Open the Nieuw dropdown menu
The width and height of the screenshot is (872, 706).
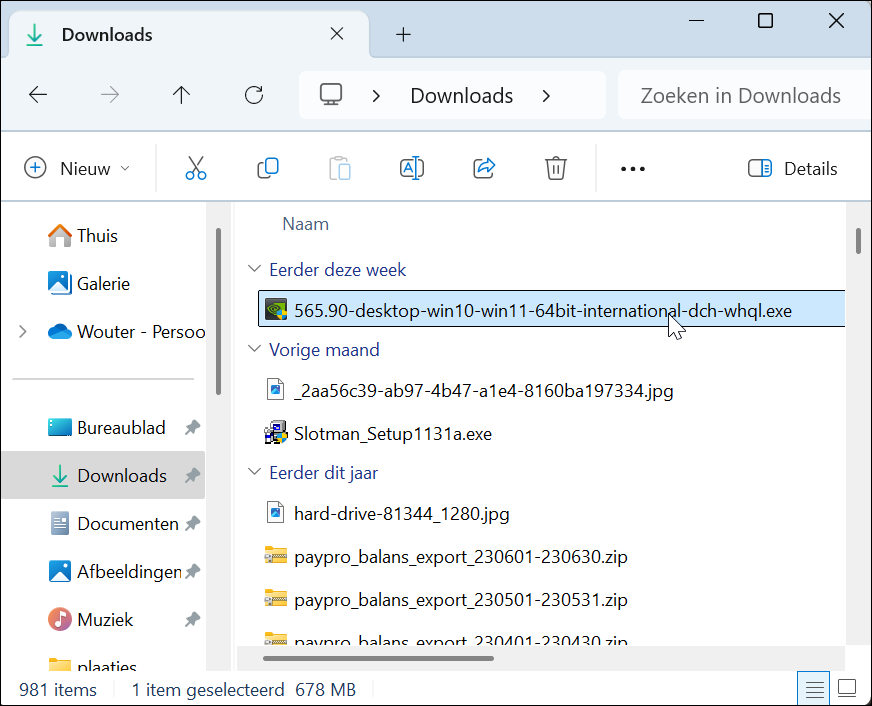pos(78,168)
